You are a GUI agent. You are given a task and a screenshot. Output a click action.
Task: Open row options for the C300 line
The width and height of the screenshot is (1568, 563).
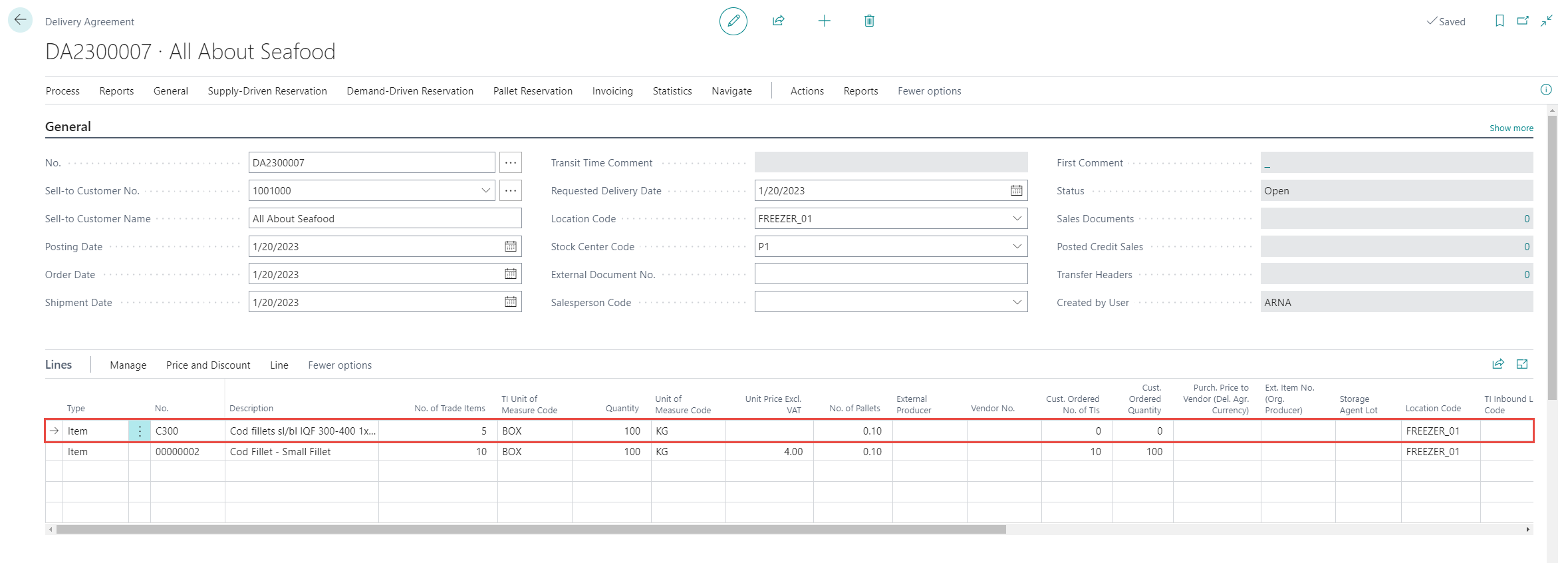[140, 431]
